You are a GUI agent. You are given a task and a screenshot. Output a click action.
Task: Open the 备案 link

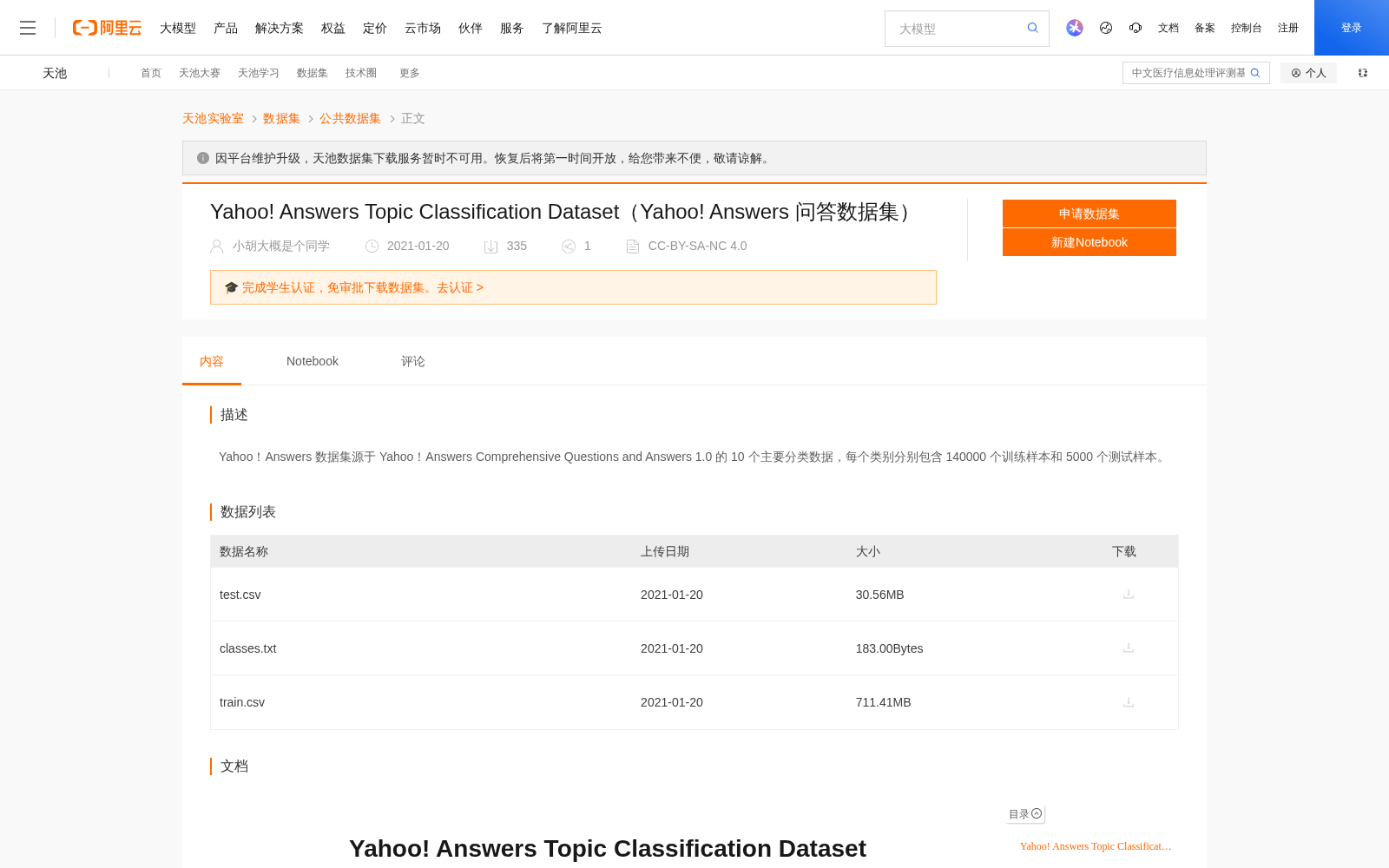[x=1205, y=28]
